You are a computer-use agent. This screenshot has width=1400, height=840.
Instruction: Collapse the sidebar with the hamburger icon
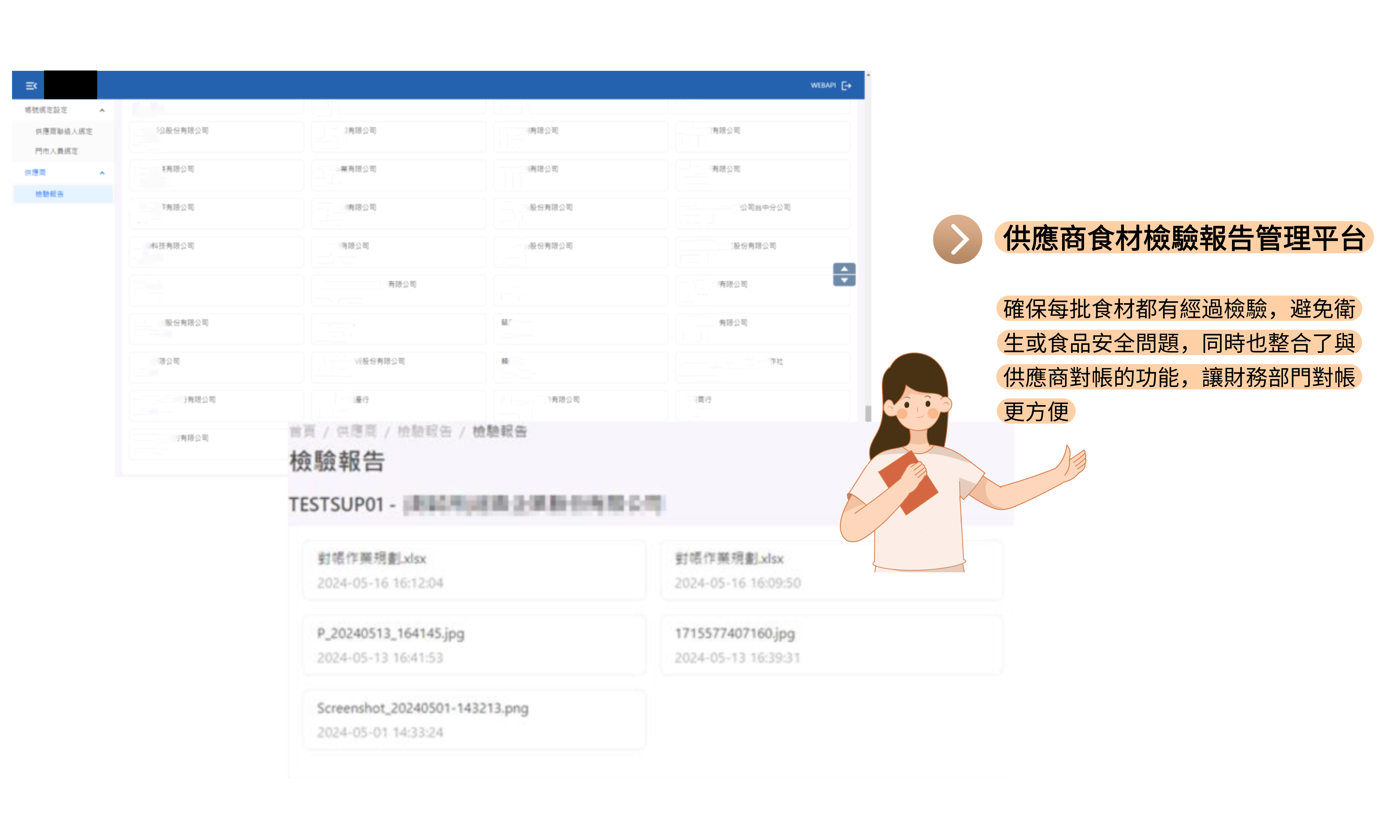[31, 85]
